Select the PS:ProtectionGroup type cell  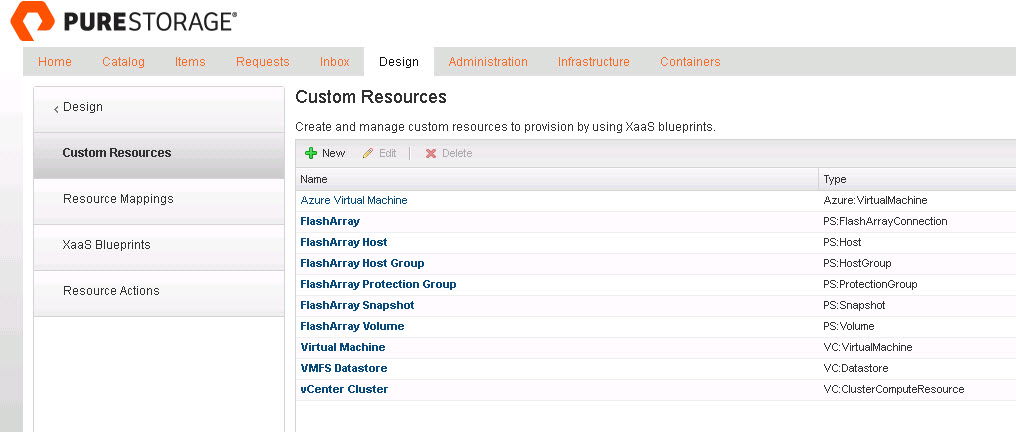(x=870, y=284)
